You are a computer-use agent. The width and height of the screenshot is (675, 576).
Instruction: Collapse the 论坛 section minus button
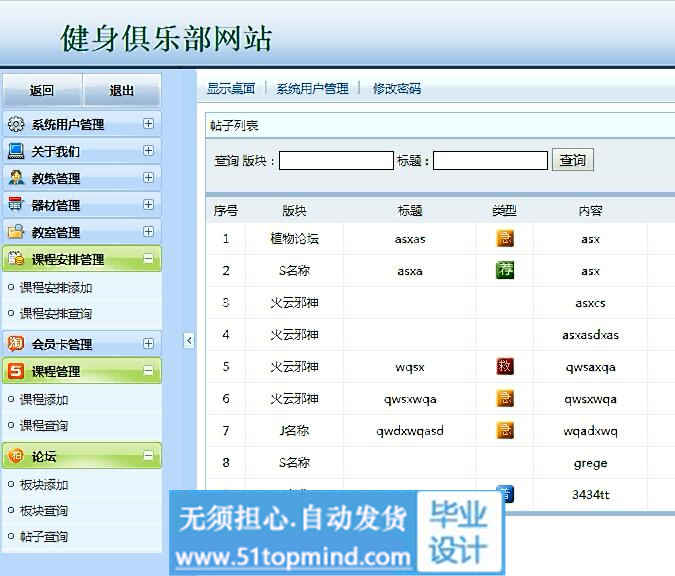(148, 456)
